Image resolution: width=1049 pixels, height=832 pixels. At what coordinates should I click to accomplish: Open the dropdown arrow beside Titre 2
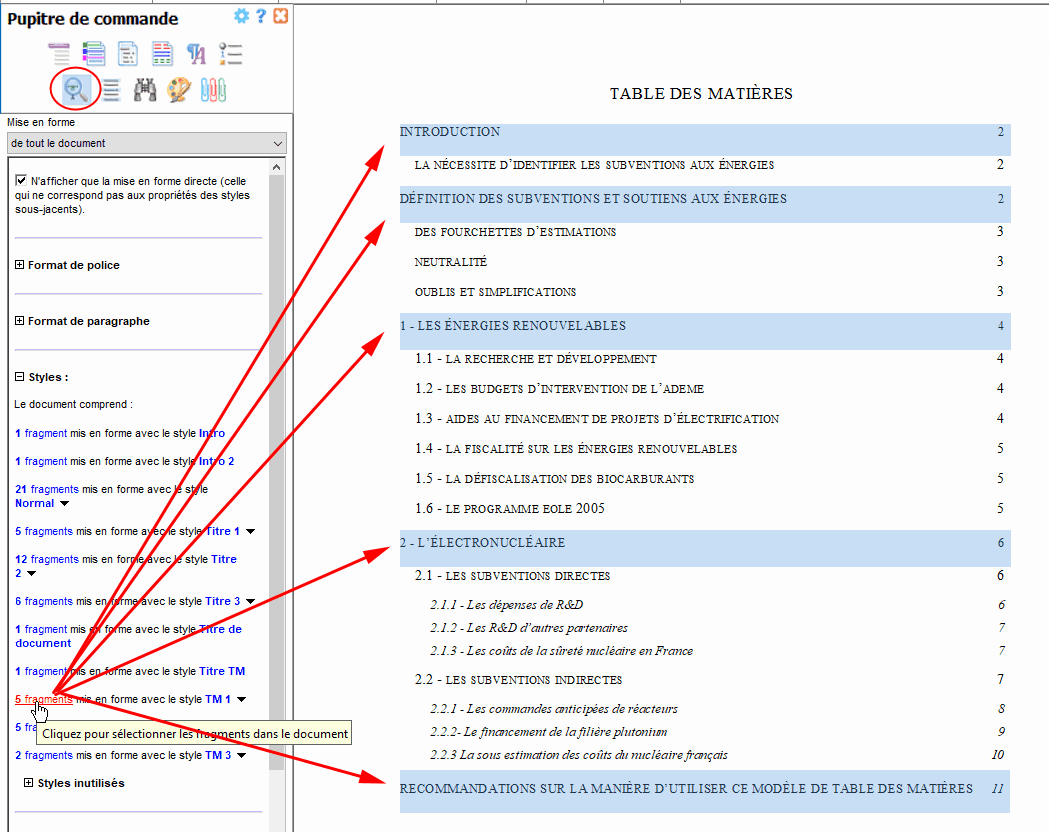click(31, 574)
